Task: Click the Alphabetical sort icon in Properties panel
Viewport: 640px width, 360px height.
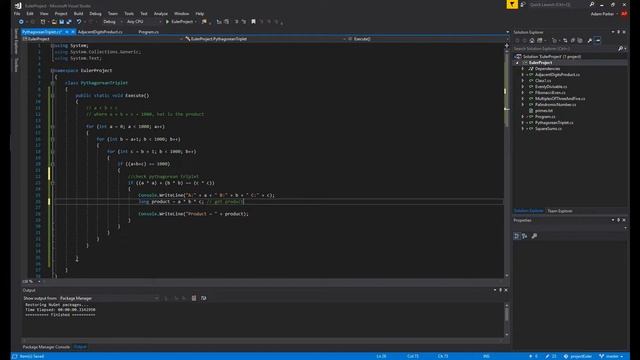Action: pos(524,236)
